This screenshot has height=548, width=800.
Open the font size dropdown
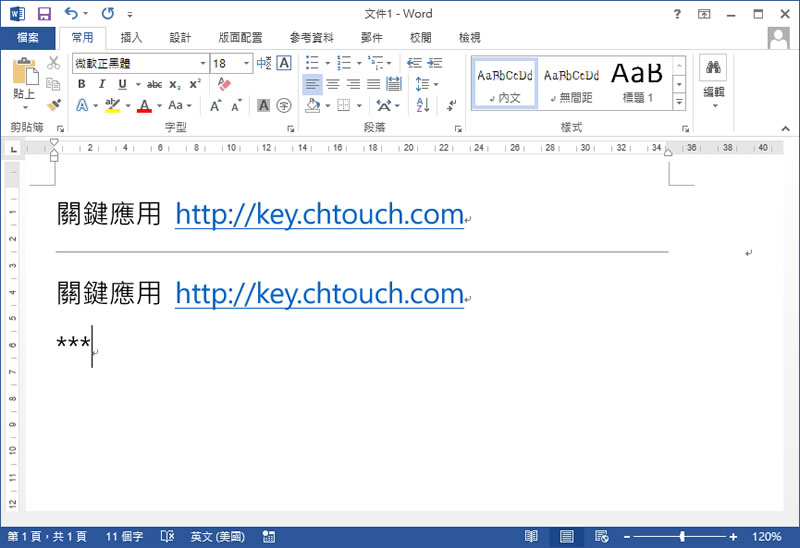(246, 63)
